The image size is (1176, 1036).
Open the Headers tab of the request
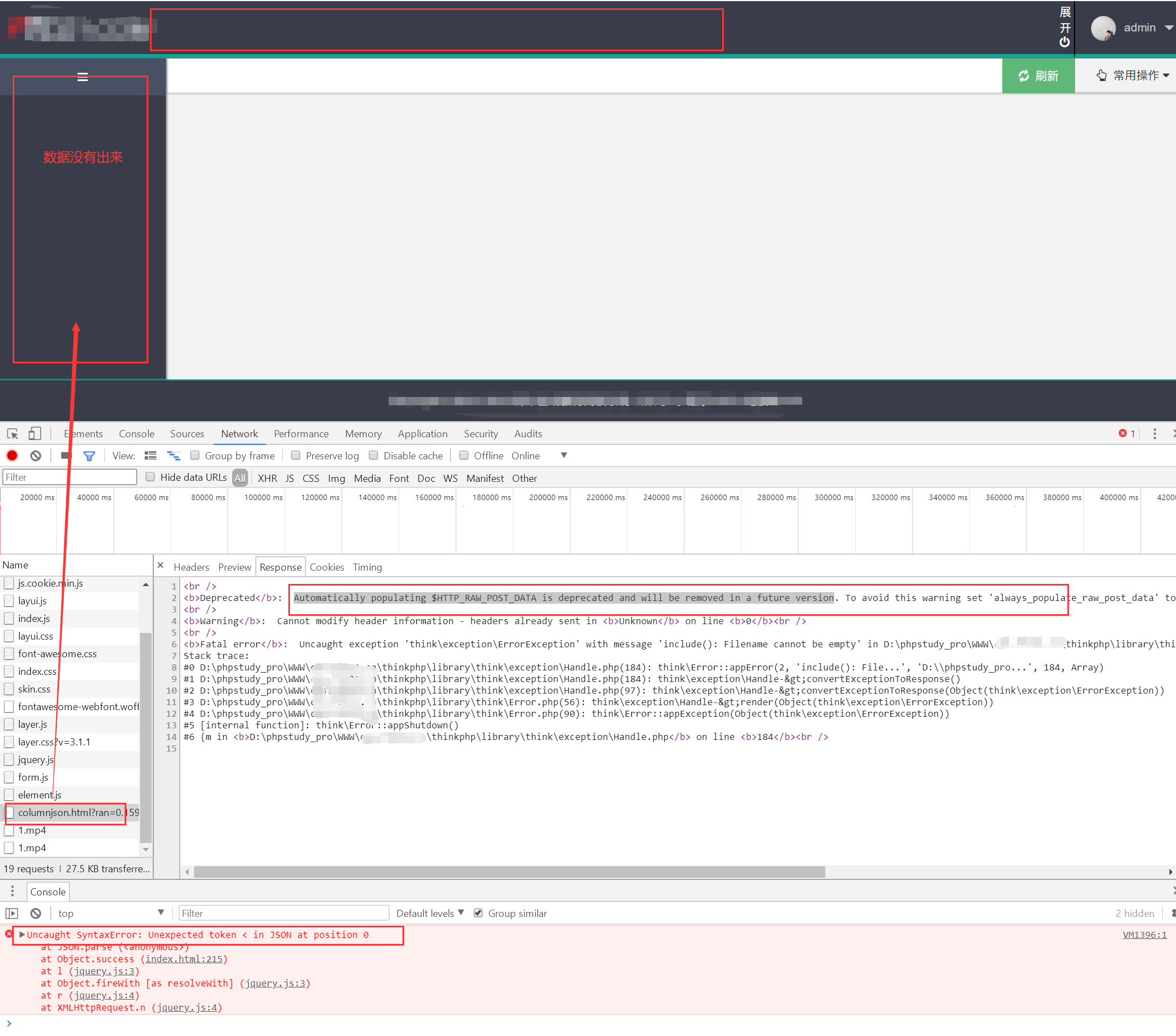pos(191,567)
